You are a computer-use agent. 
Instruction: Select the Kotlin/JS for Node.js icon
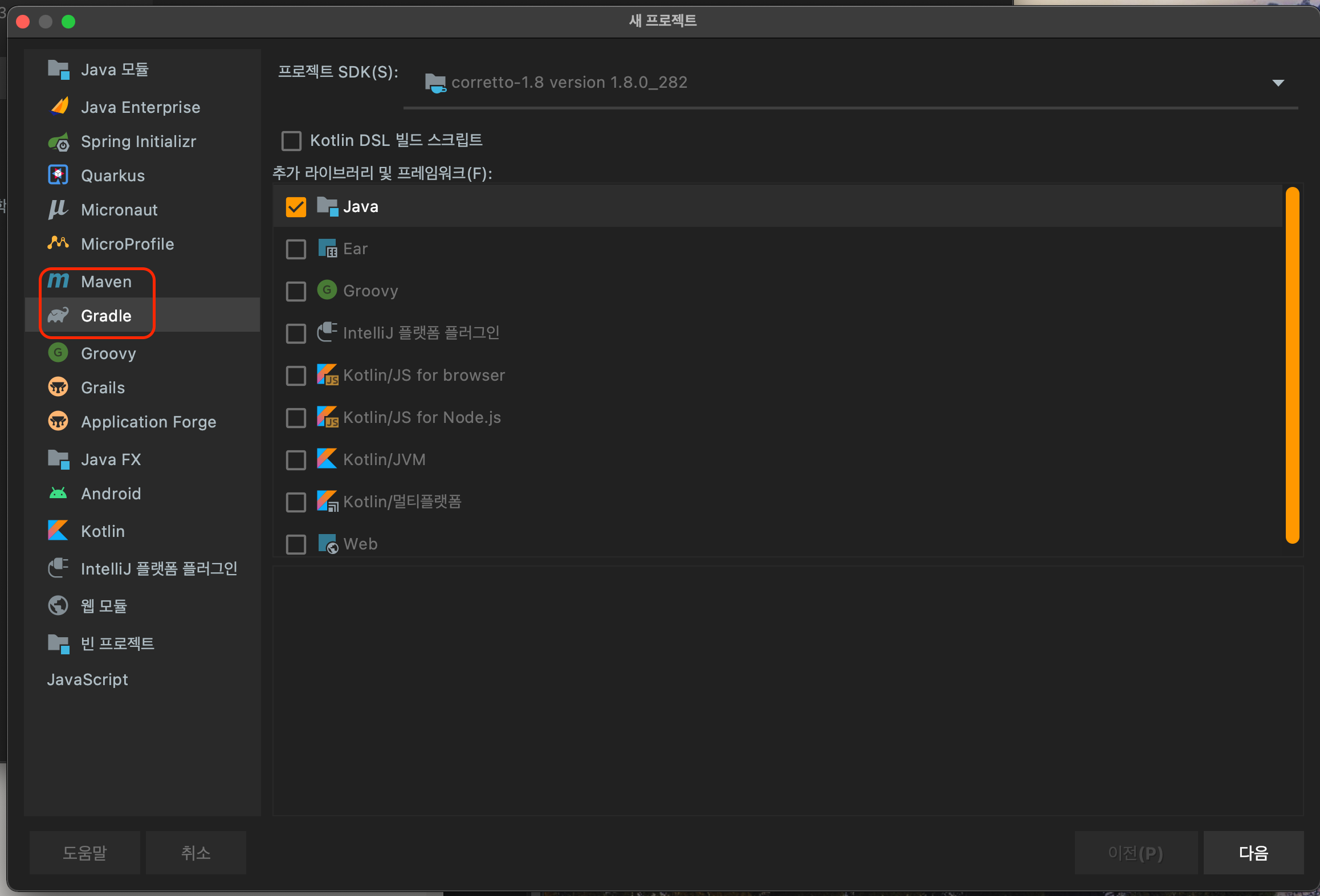click(x=328, y=417)
